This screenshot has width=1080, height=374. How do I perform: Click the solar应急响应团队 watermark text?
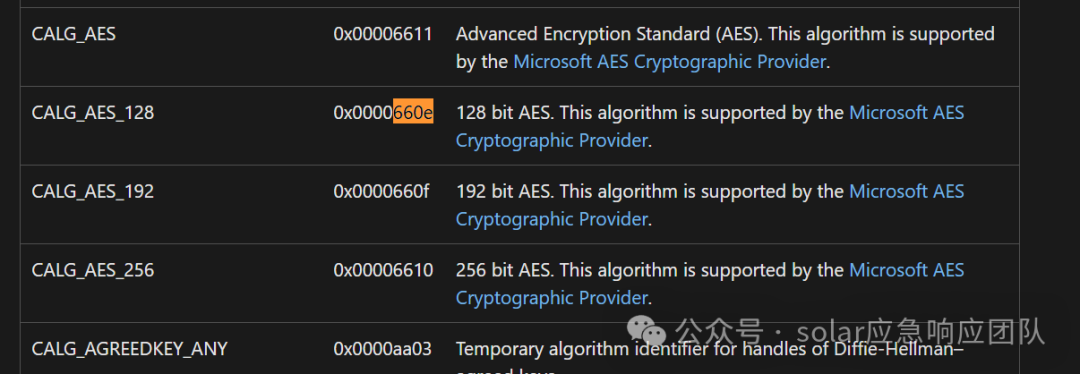pos(920,332)
